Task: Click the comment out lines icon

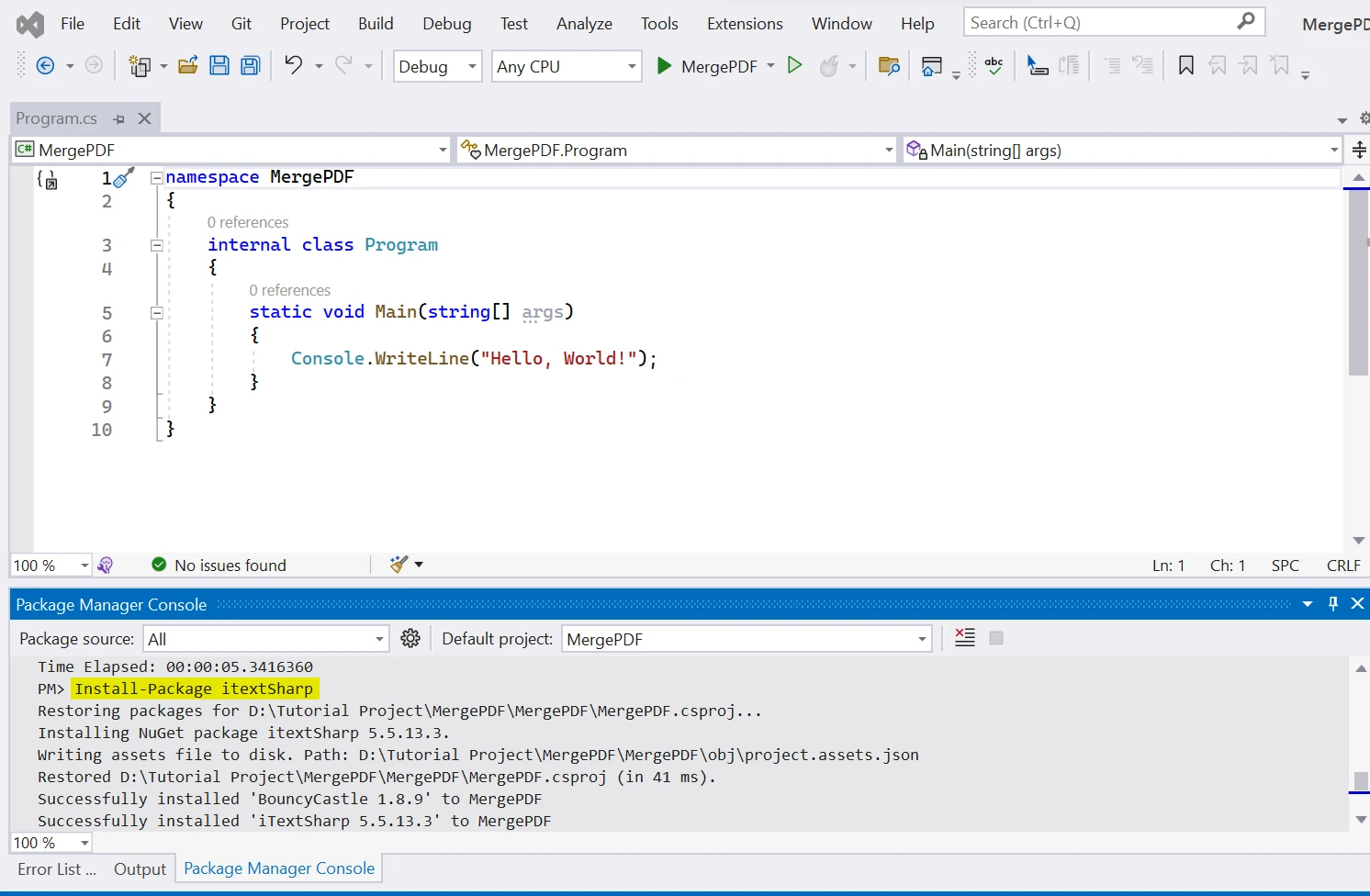Action: [1112, 65]
